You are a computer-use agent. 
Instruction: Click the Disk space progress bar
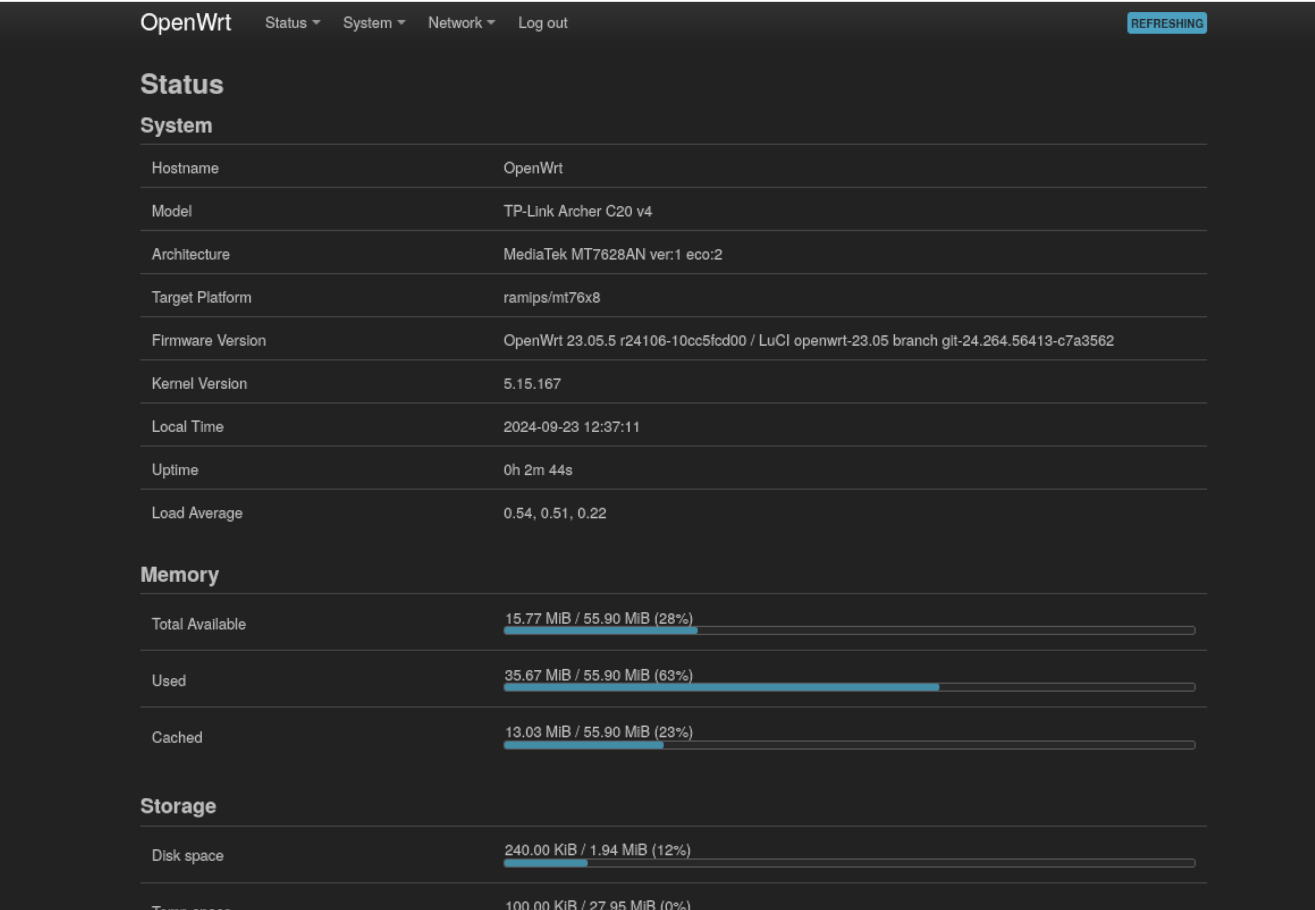pos(849,862)
